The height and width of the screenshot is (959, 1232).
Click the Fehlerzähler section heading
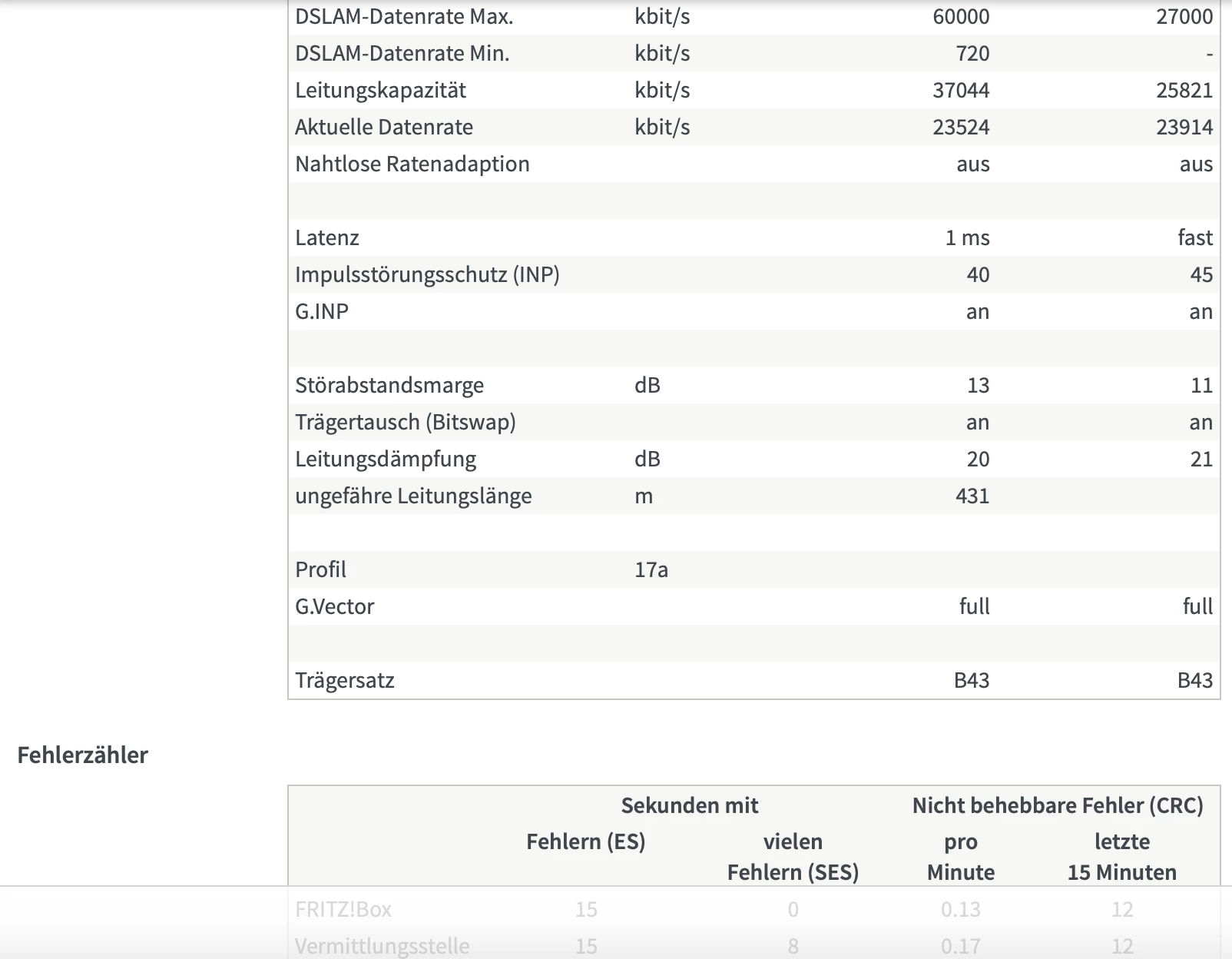click(x=82, y=755)
